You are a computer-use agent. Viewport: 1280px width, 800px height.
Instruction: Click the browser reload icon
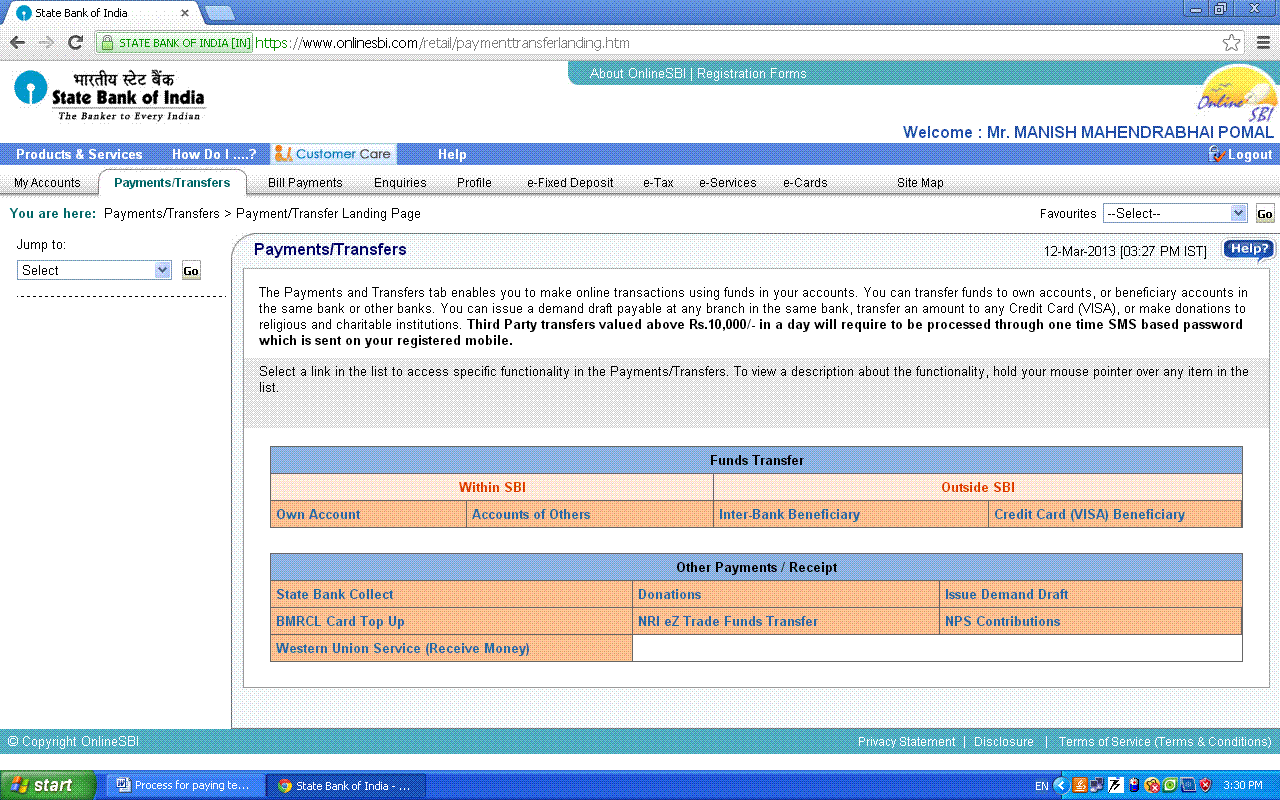click(x=75, y=43)
